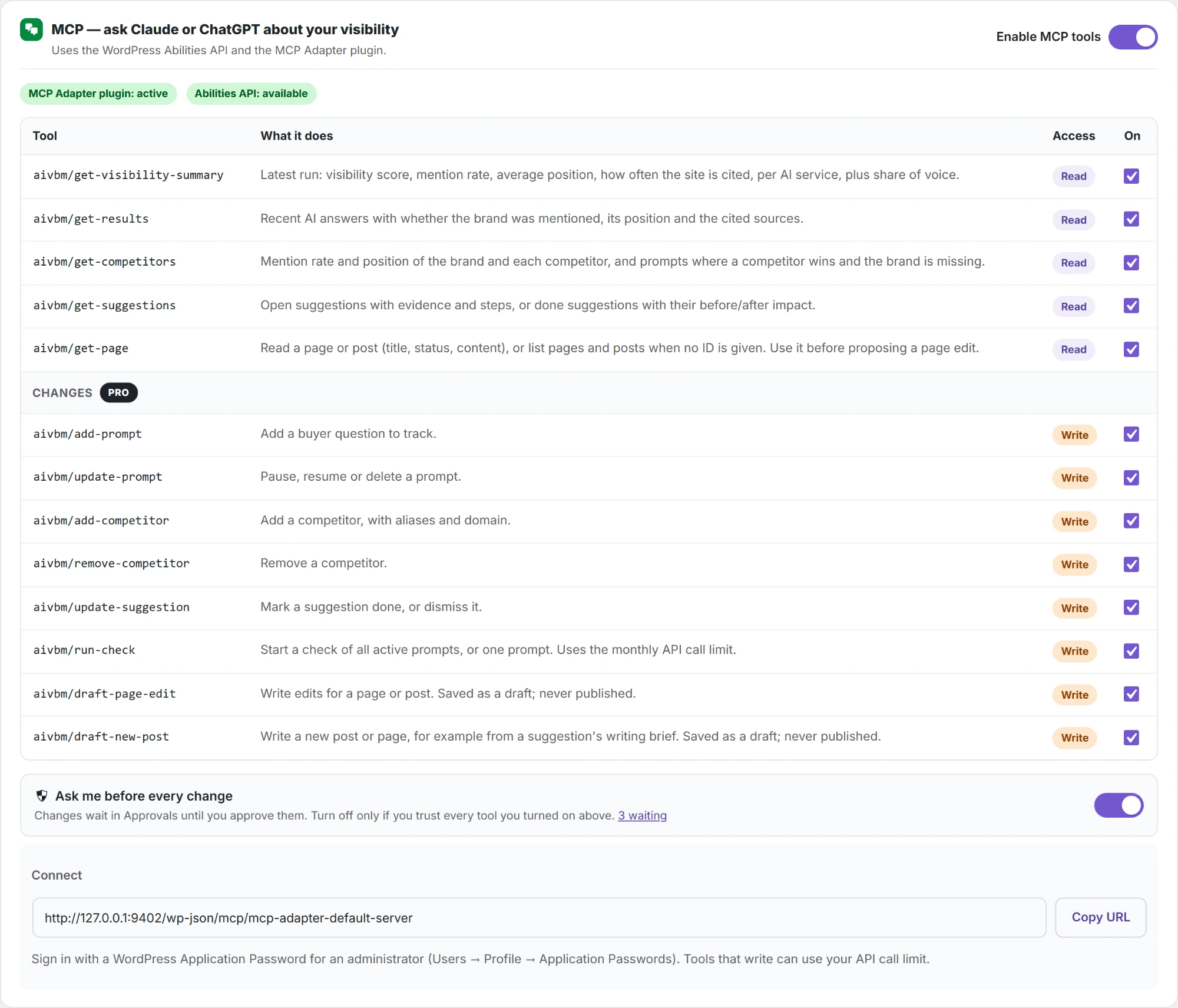Click the description 'Mark a suggestion done, or dismiss it.'
This screenshot has width=1178, height=1008.
(371, 607)
